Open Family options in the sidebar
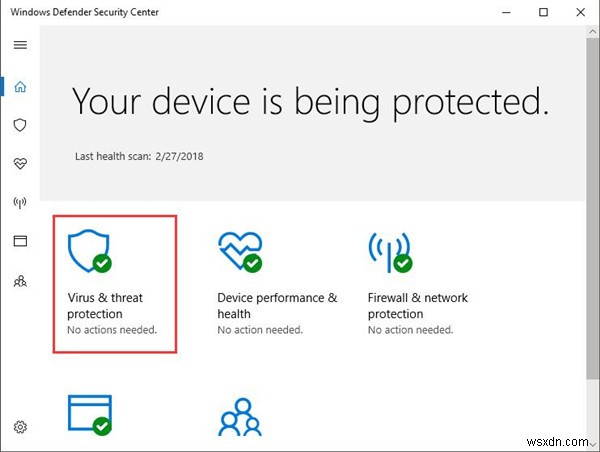This screenshot has height=452, width=600. pyautogui.click(x=20, y=282)
